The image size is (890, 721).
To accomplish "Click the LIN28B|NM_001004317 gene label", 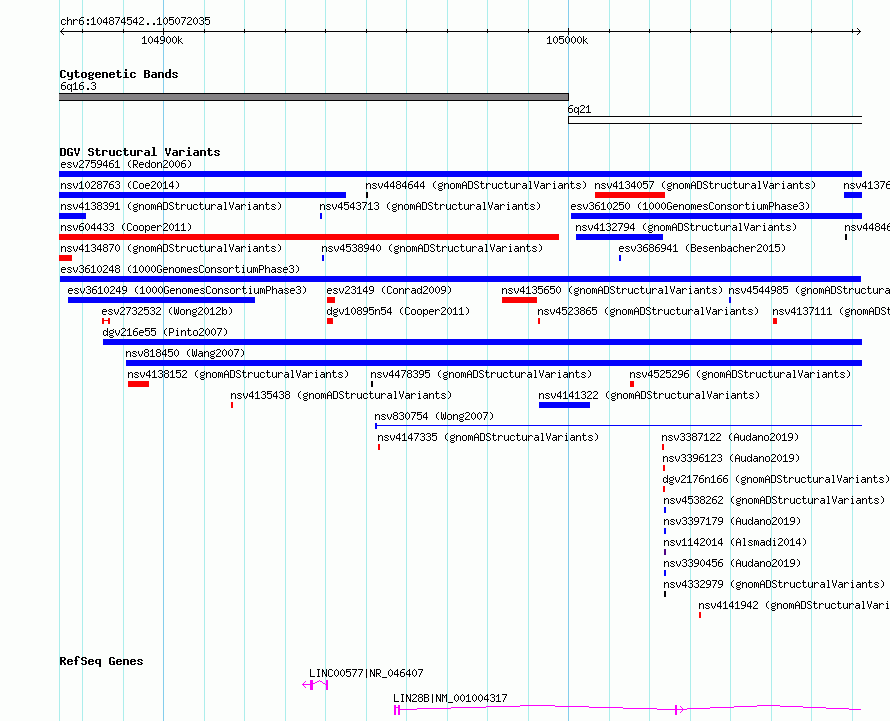I will click(x=450, y=698).
